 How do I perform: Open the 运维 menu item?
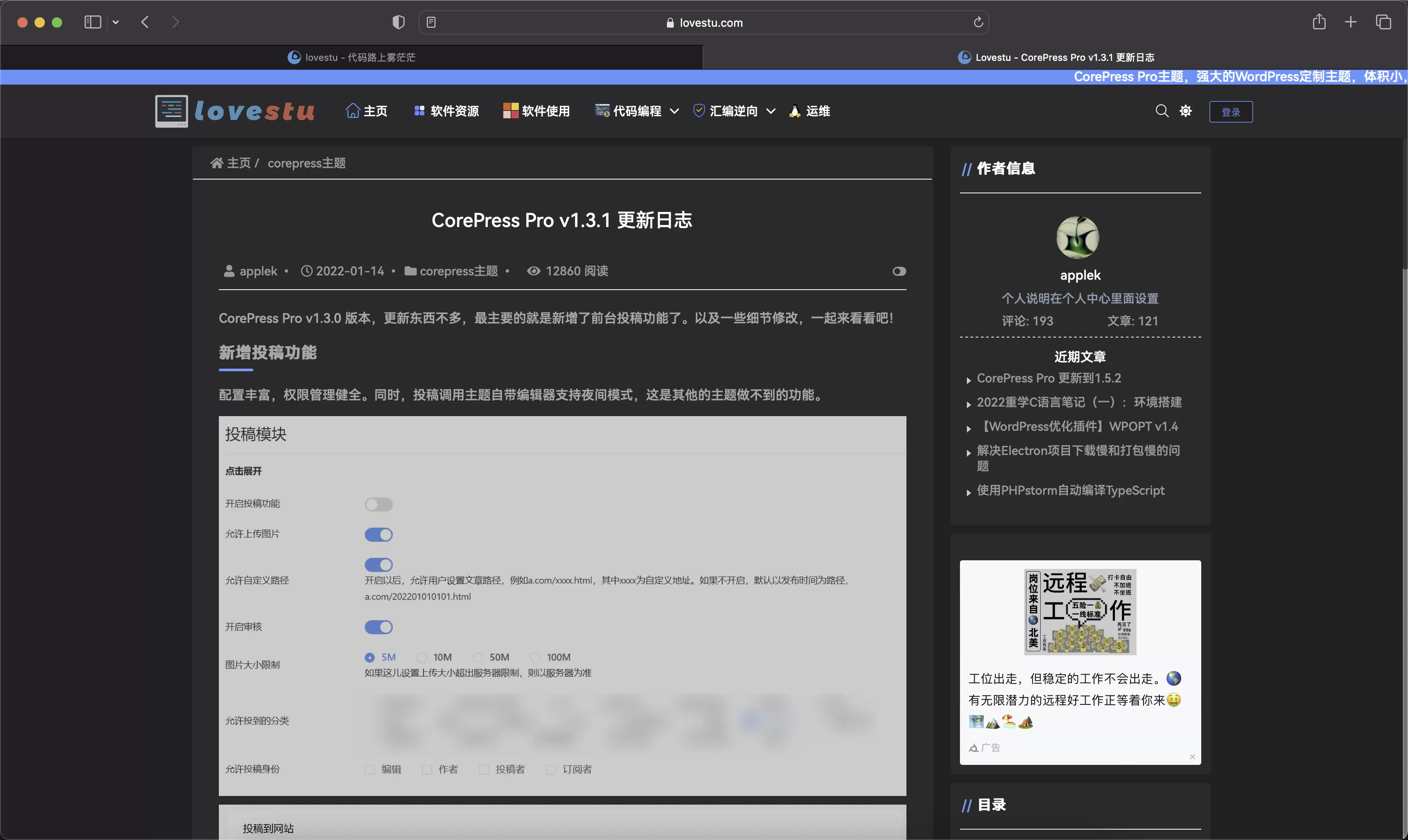(x=809, y=111)
